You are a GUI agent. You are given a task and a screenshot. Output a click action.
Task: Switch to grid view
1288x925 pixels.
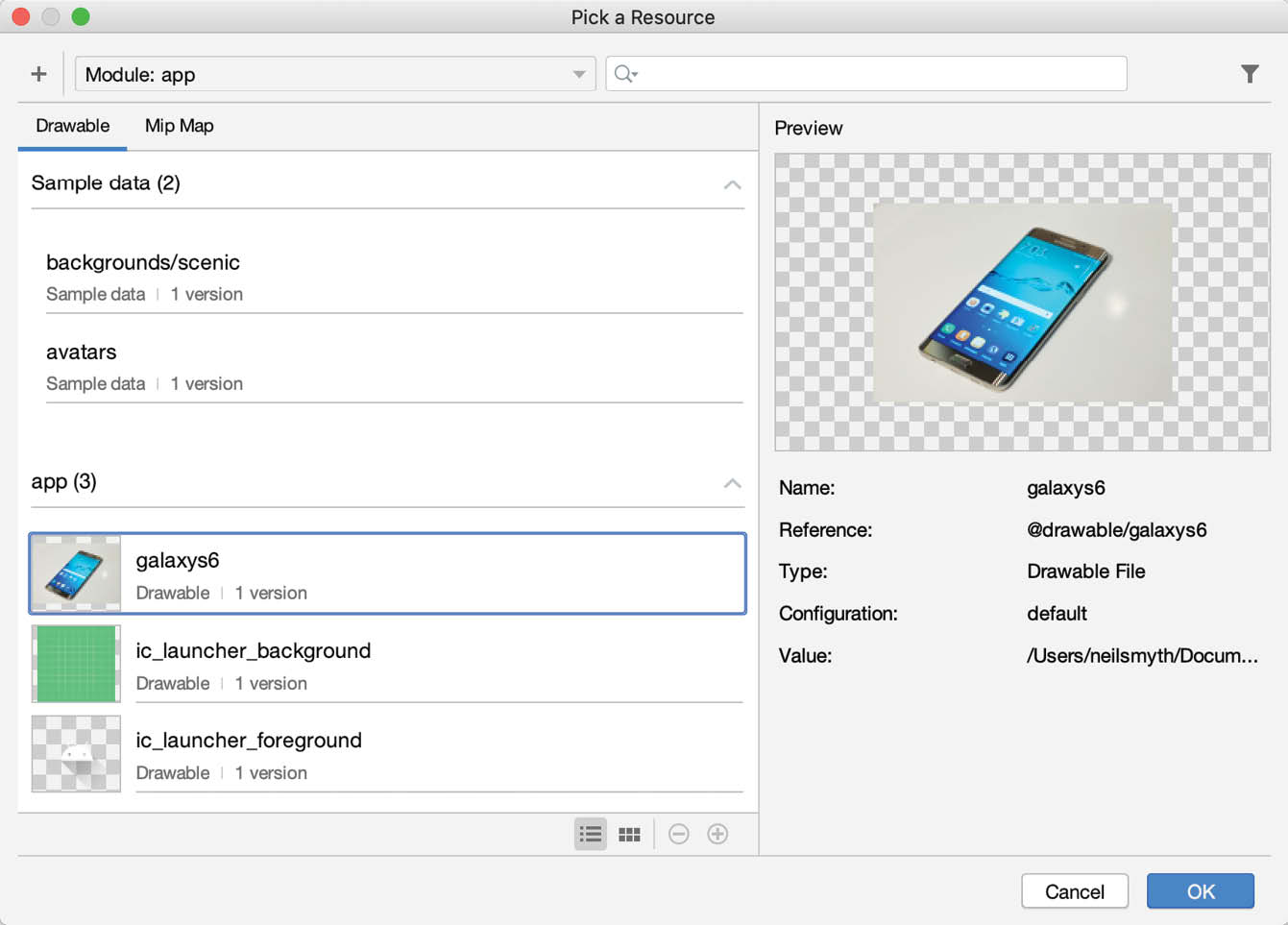tap(629, 834)
